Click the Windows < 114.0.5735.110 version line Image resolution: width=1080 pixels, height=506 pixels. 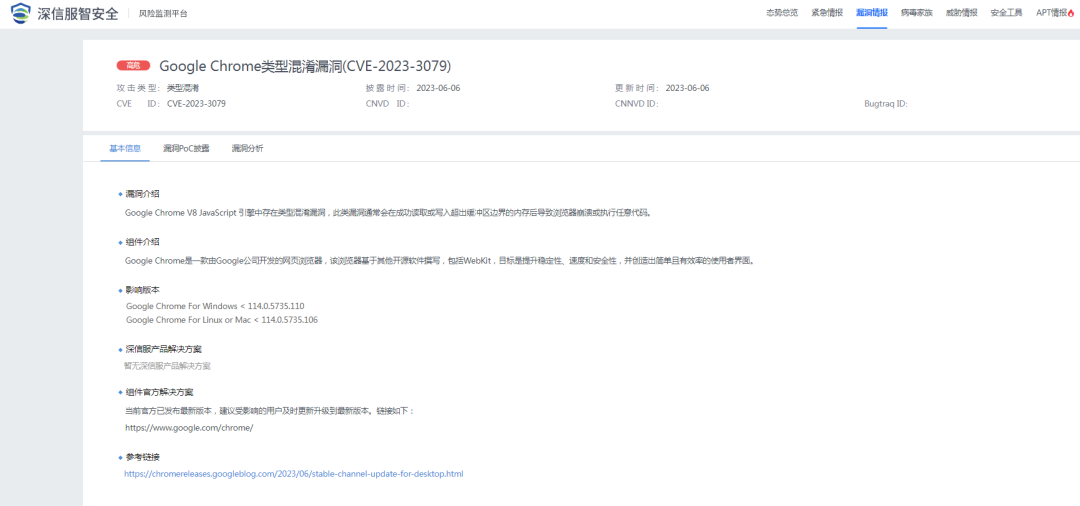tap(215, 306)
